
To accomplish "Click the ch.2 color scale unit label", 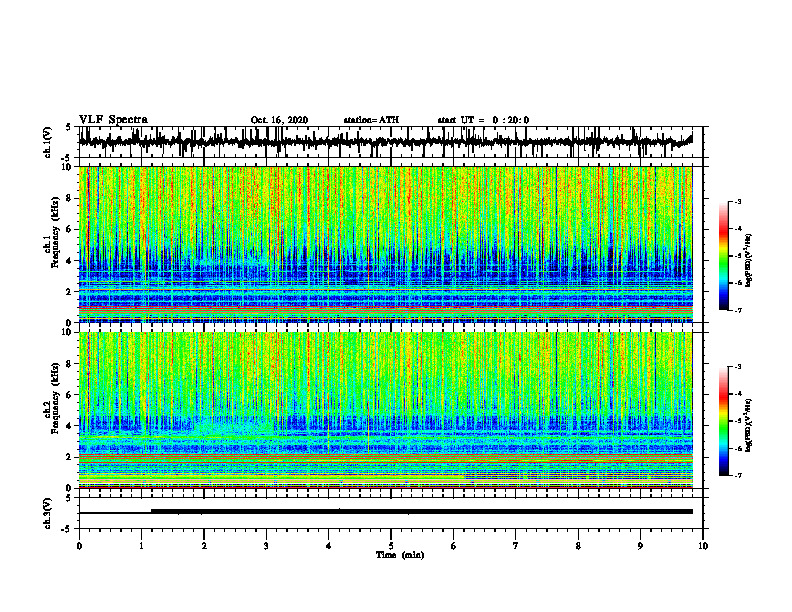I will point(749,425).
